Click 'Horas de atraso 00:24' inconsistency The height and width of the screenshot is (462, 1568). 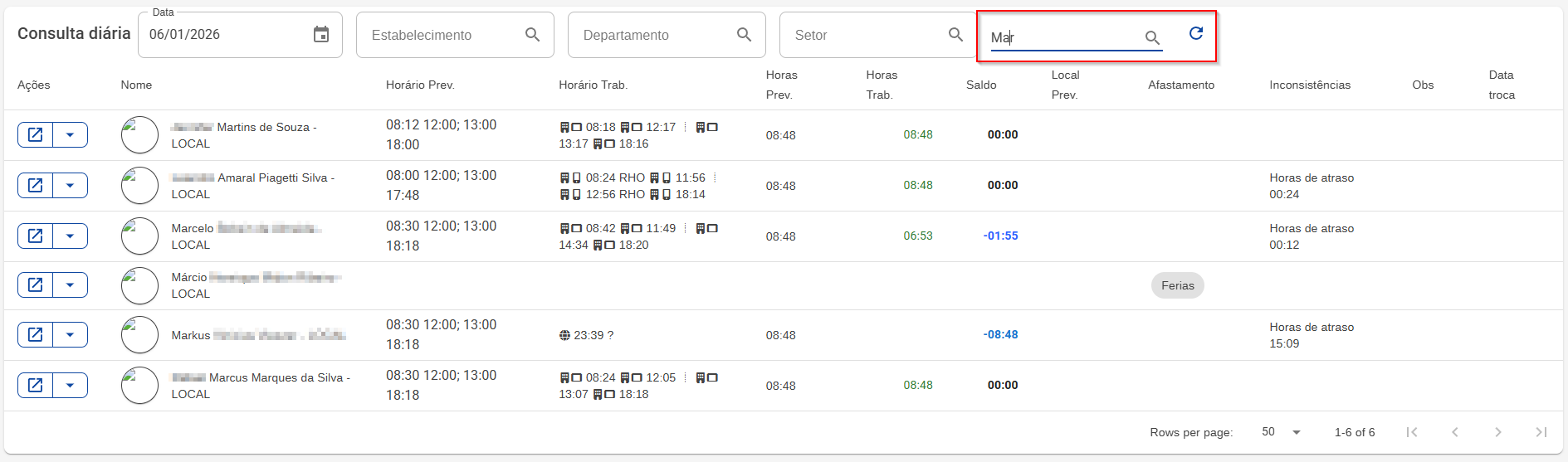coord(1312,186)
